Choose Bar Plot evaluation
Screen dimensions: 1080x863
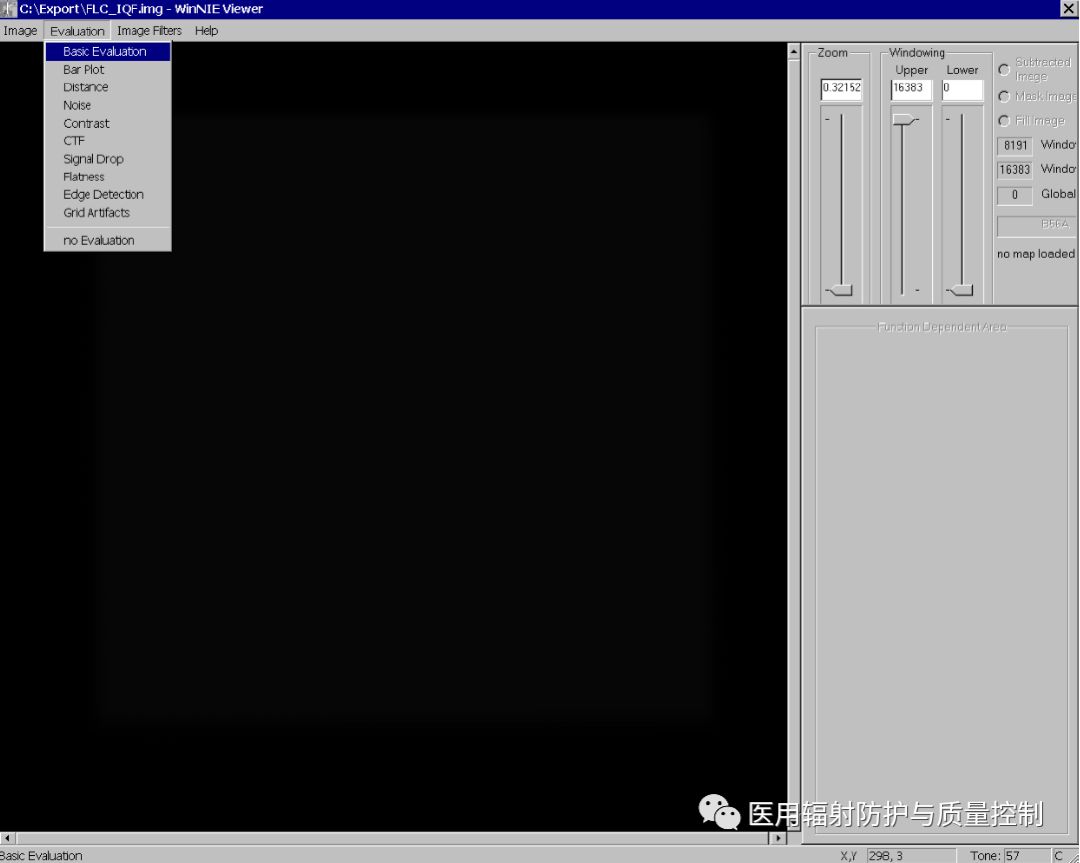(107, 70)
